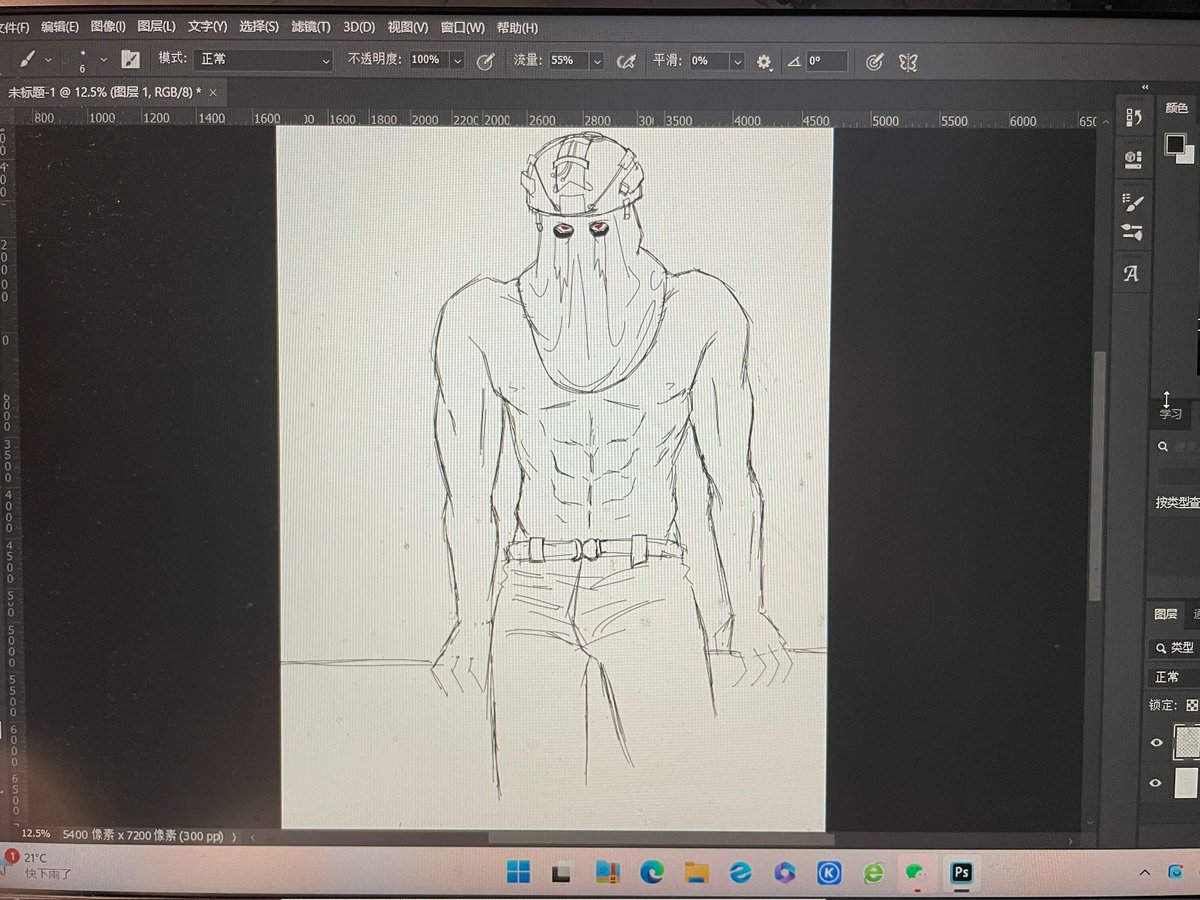Open the 平滑 slider dropdown arrow
Image resolution: width=1200 pixels, height=900 pixels.
[738, 62]
